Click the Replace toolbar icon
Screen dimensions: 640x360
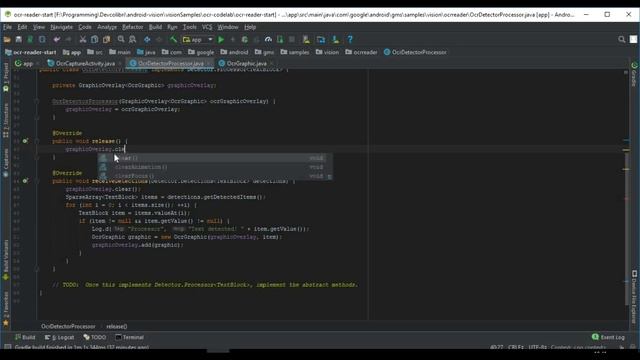pyautogui.click(x=133, y=40)
